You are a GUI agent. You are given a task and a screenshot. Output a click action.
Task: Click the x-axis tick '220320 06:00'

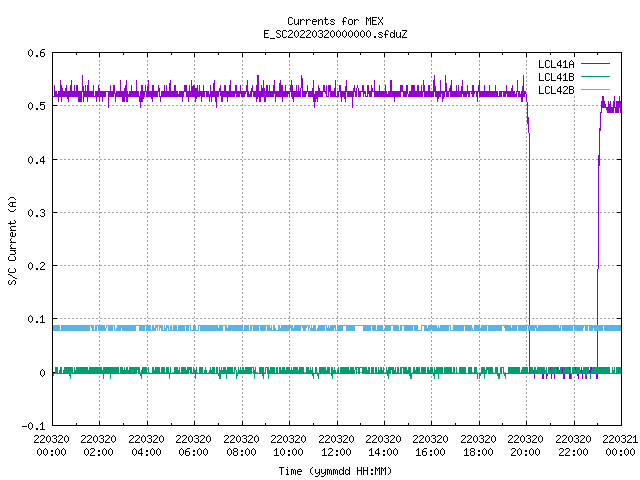point(193,446)
